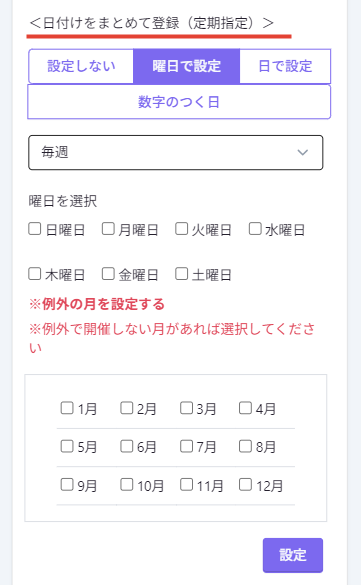Screen dimensions: 361x585
Task: Expand dropdown via chevron arrow icon
Action: 302,153
